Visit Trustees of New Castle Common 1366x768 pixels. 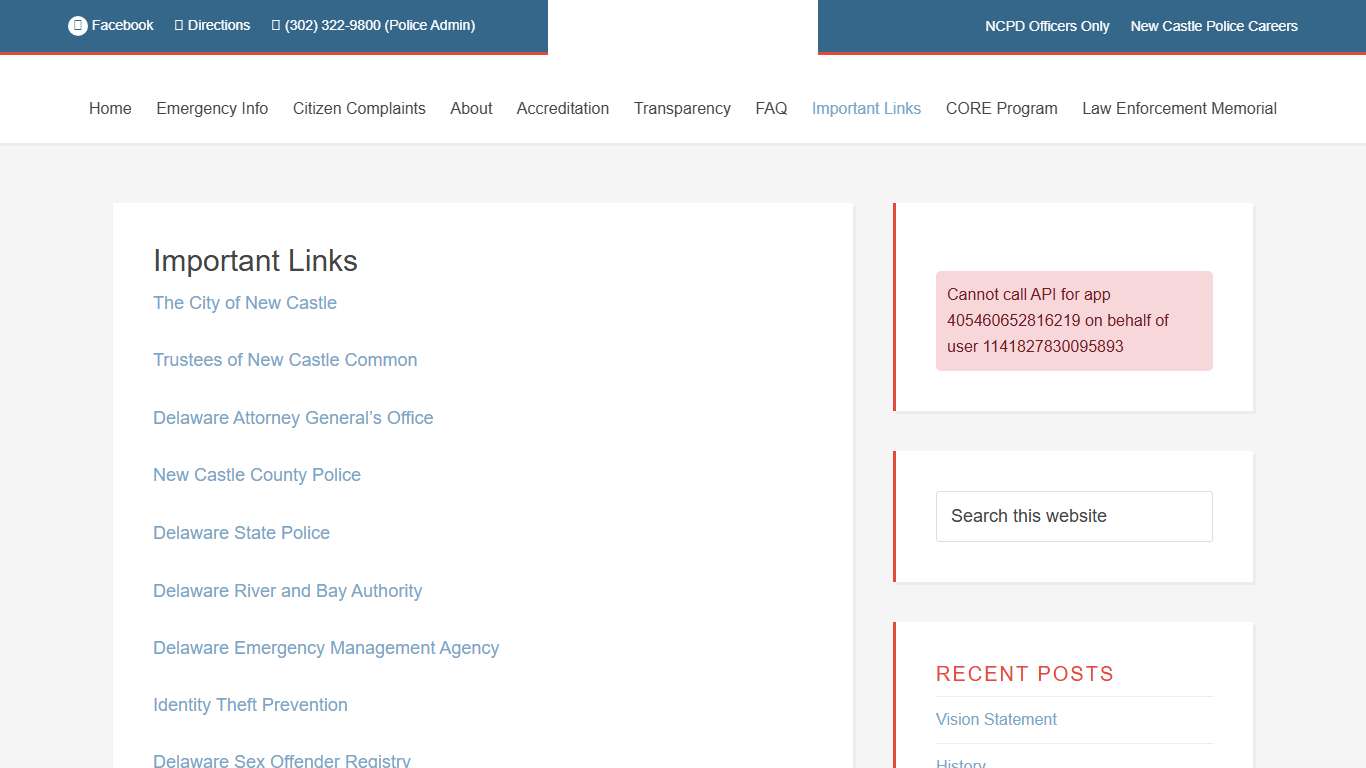coord(285,360)
